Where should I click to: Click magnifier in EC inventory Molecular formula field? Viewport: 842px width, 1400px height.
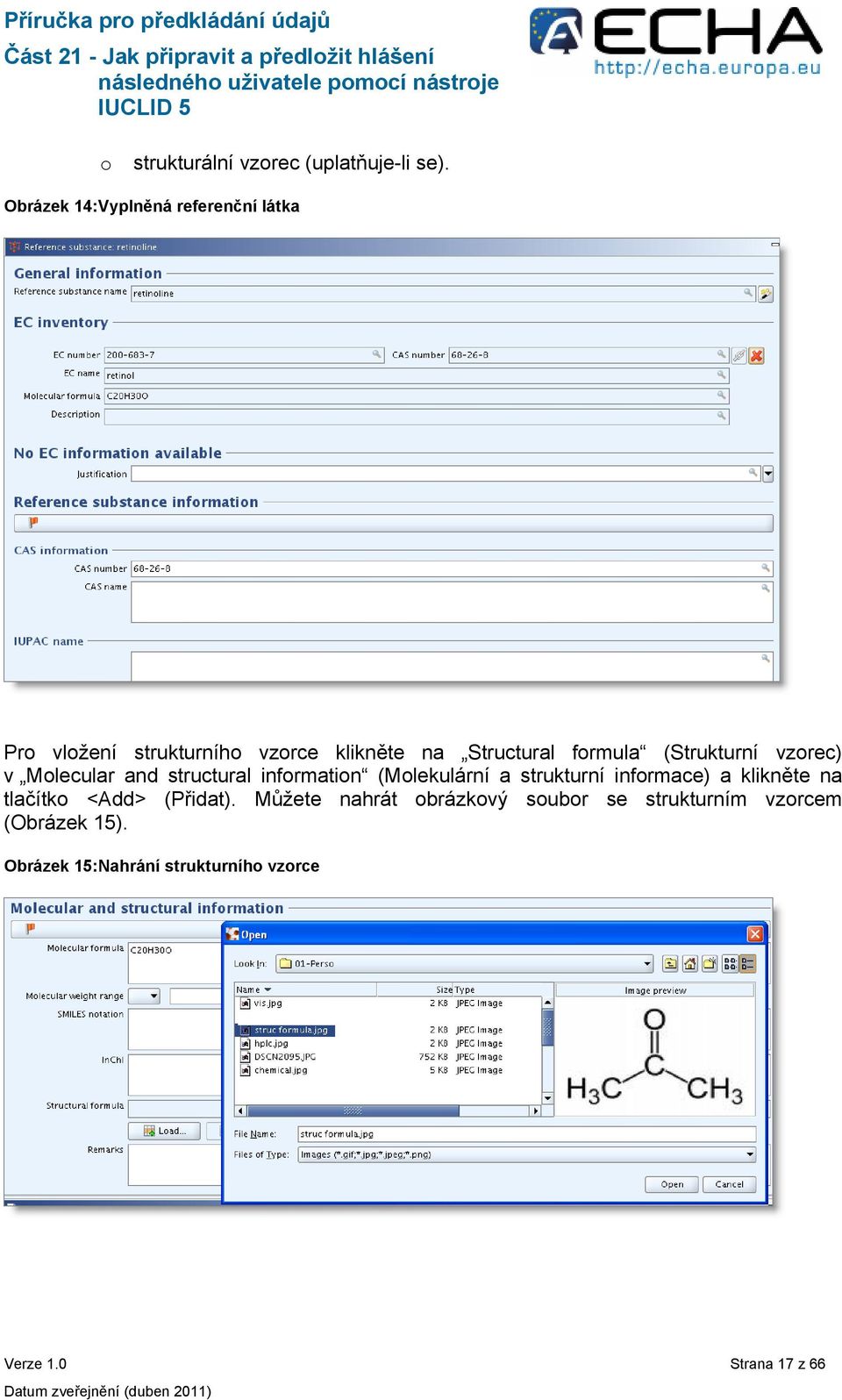pos(722,396)
